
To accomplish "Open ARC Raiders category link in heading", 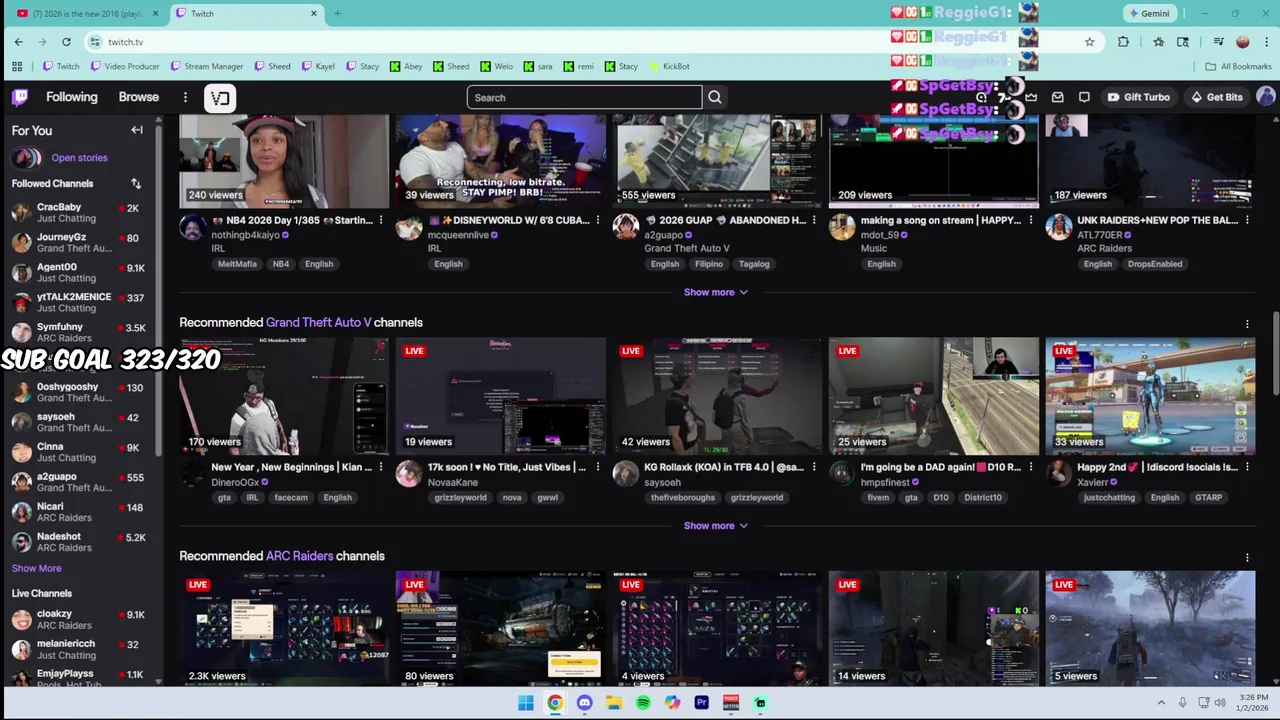I will 299,557.
